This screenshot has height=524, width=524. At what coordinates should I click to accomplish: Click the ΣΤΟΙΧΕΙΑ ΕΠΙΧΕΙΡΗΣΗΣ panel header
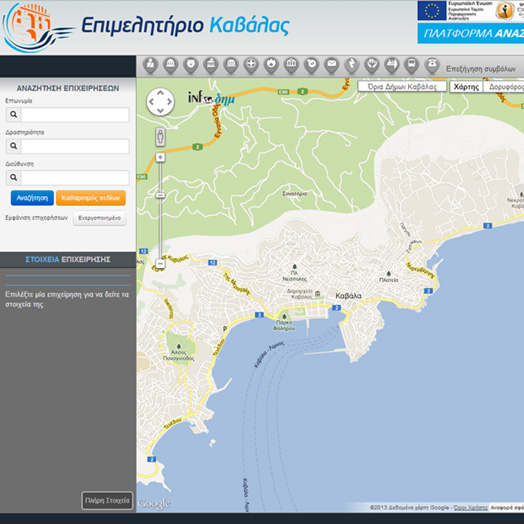click(68, 259)
